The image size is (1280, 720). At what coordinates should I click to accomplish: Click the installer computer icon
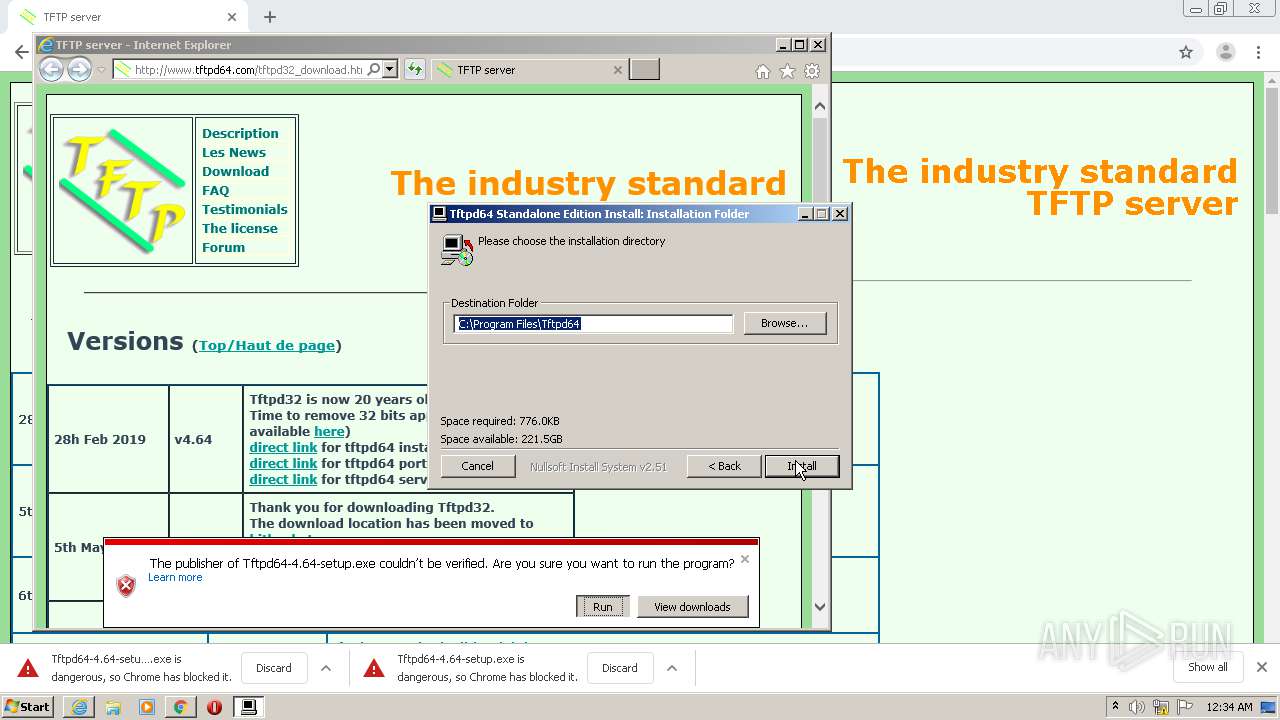pos(456,250)
